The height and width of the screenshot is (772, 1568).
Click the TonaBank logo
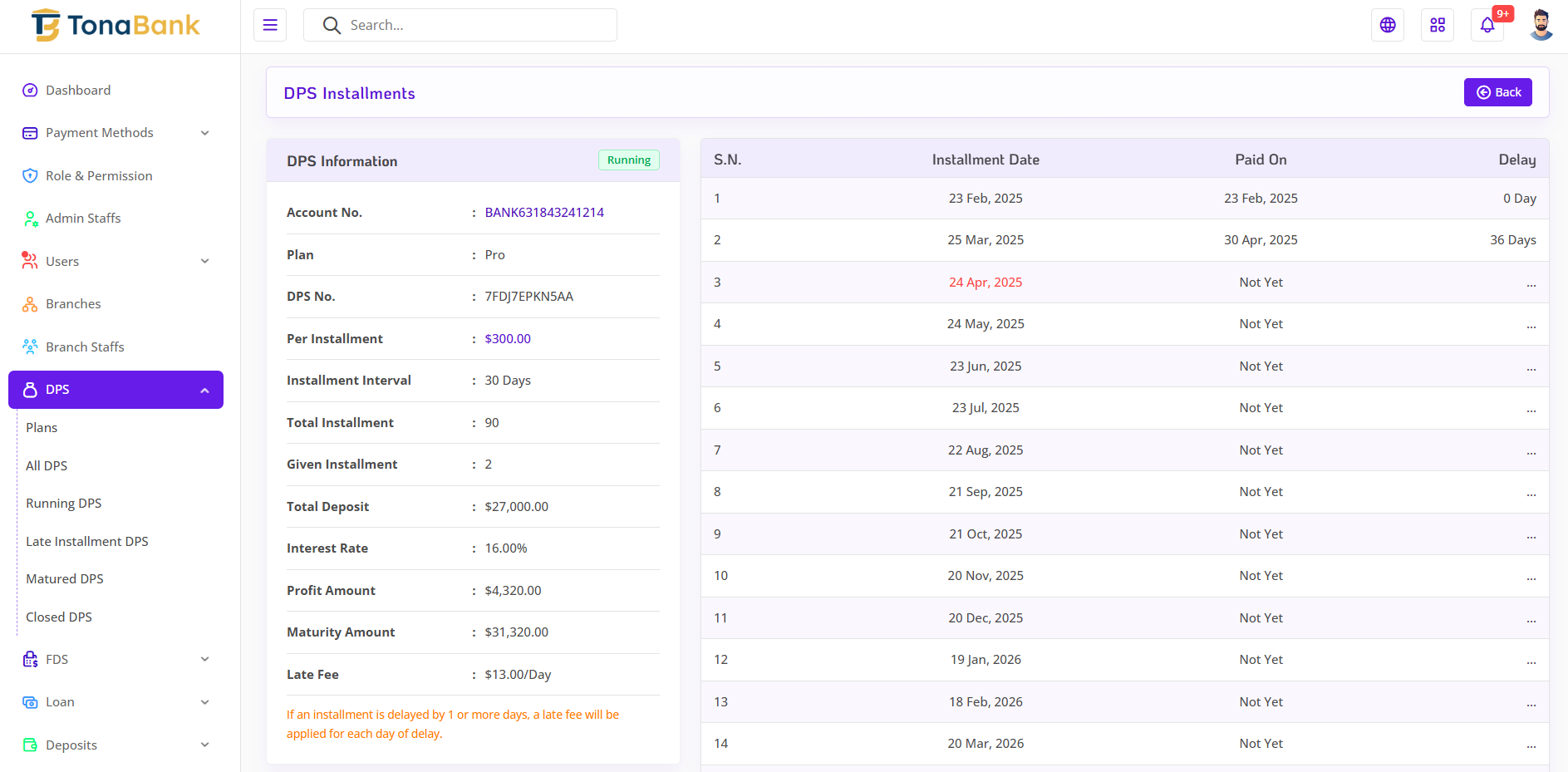click(116, 26)
